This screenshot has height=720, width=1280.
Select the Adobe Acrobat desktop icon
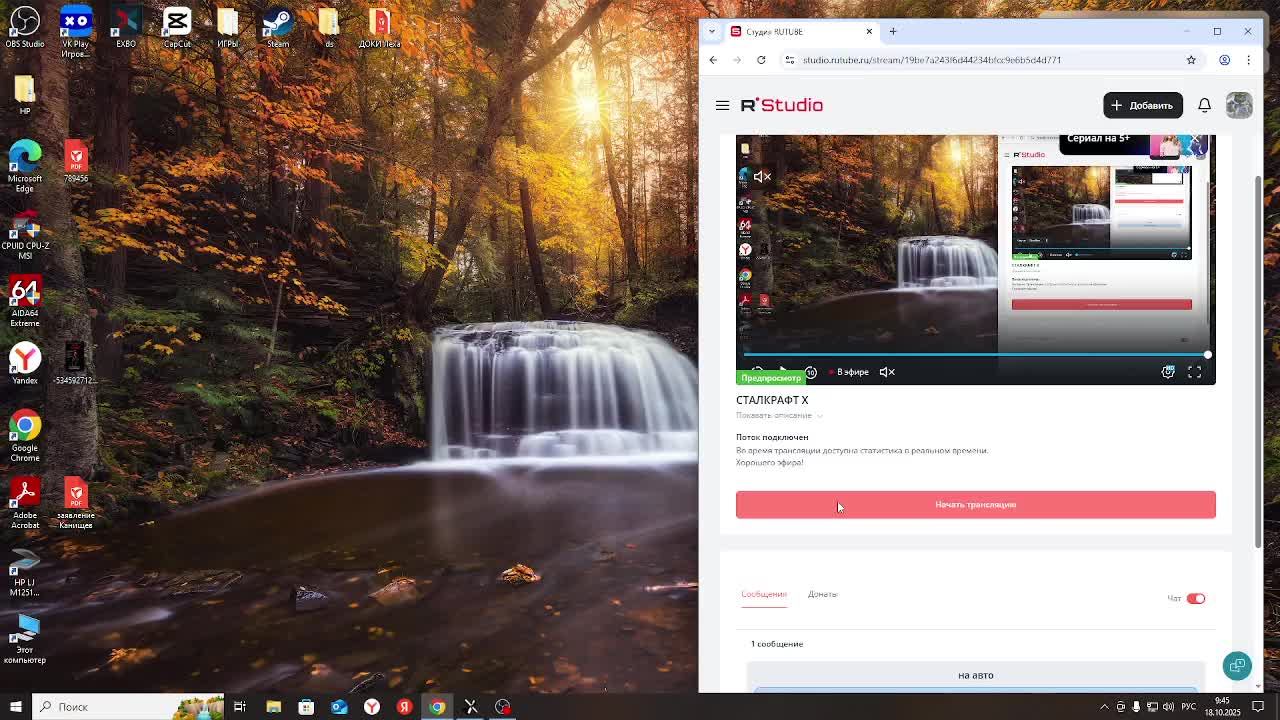[x=25, y=503]
